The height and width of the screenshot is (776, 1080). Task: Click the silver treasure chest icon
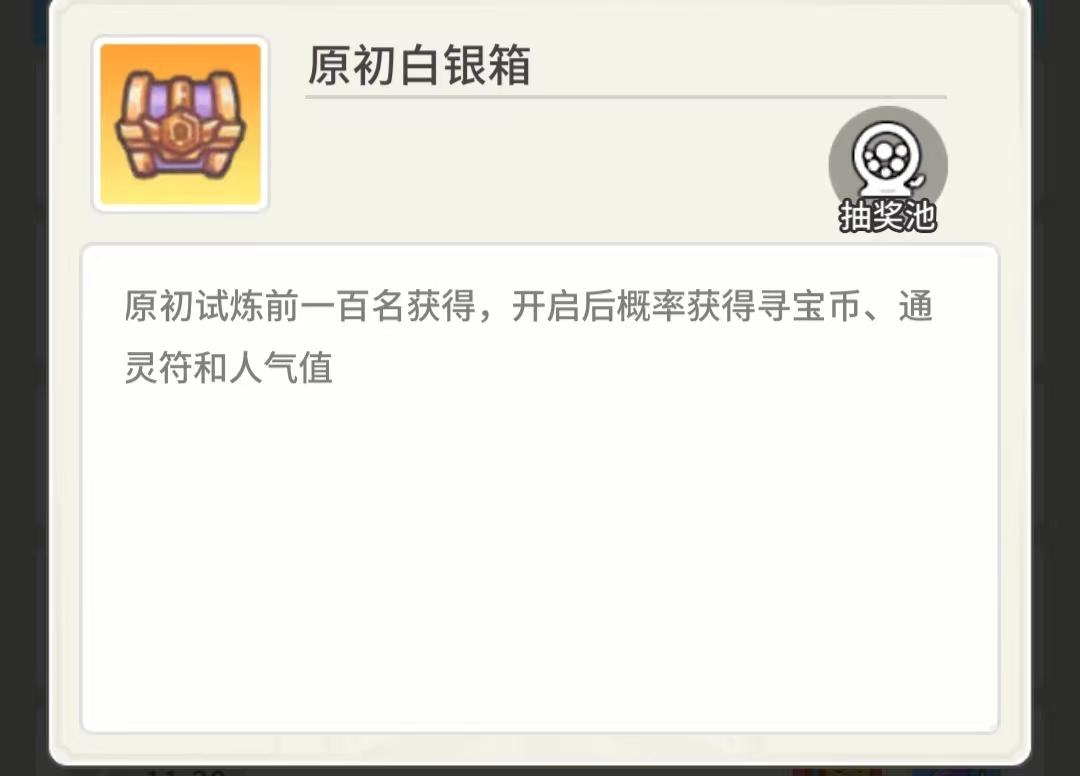coord(180,125)
